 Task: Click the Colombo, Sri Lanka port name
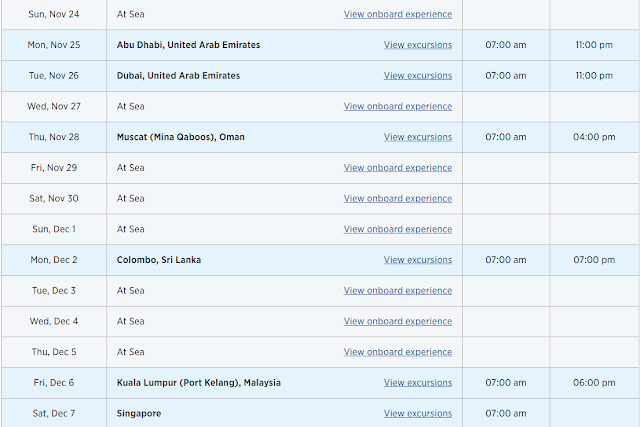tap(159, 260)
